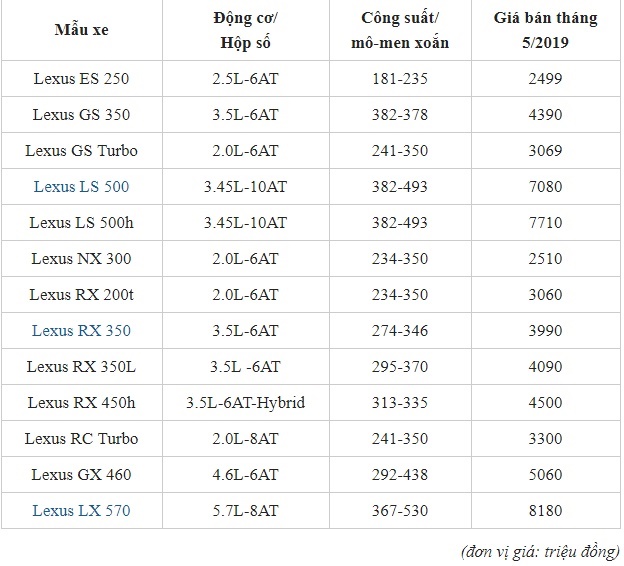The width and height of the screenshot is (624, 566).
Task: Open the Lexus LS 500 link
Action: pyautogui.click(x=81, y=187)
